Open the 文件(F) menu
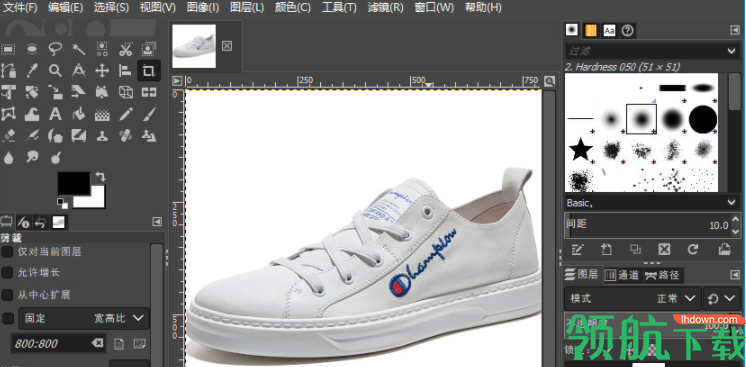 coord(20,8)
